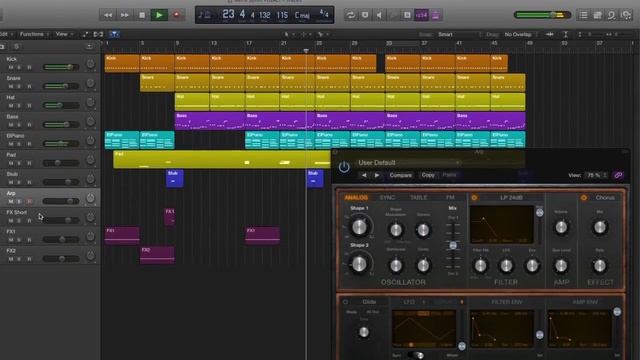
Task: Click the previous preset arrow
Action: [x=364, y=175]
